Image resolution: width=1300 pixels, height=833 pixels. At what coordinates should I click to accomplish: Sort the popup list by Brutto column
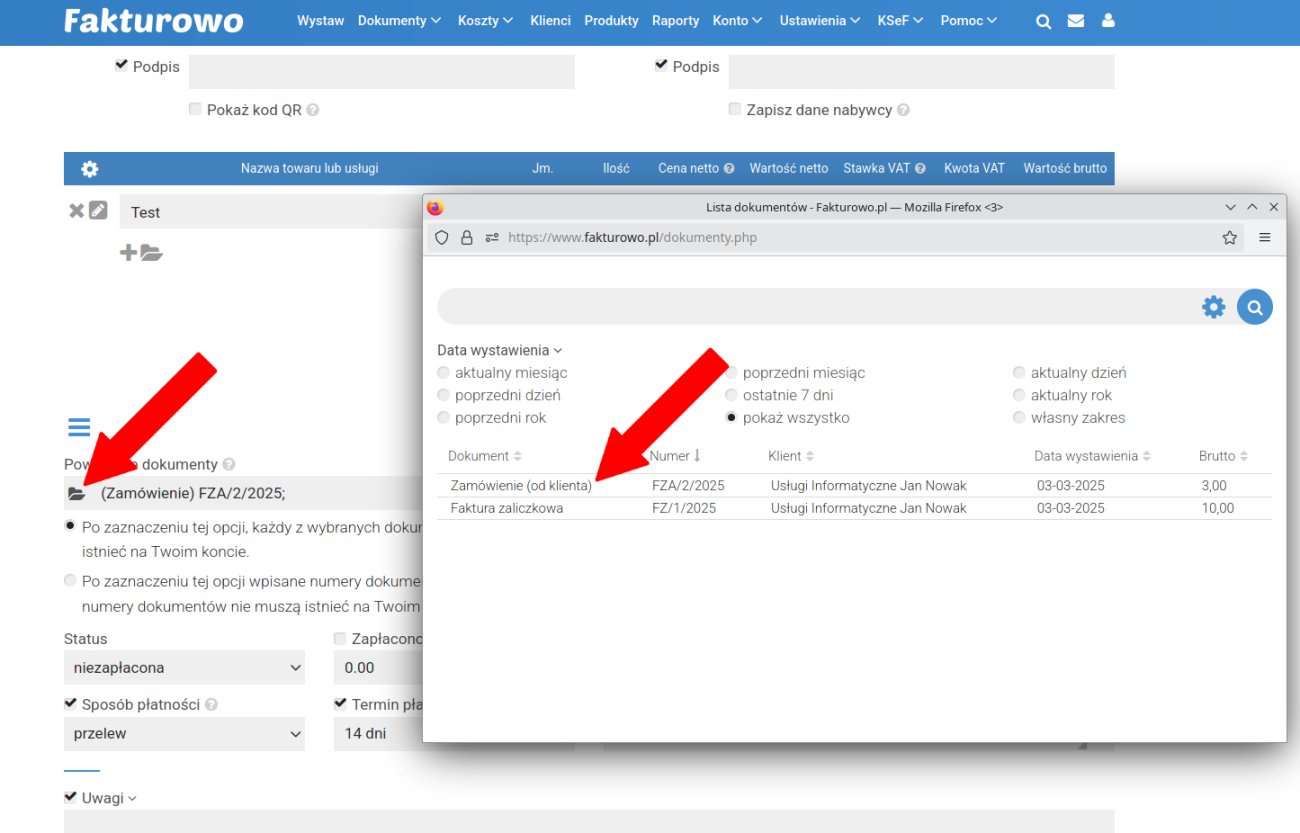[x=1223, y=456]
